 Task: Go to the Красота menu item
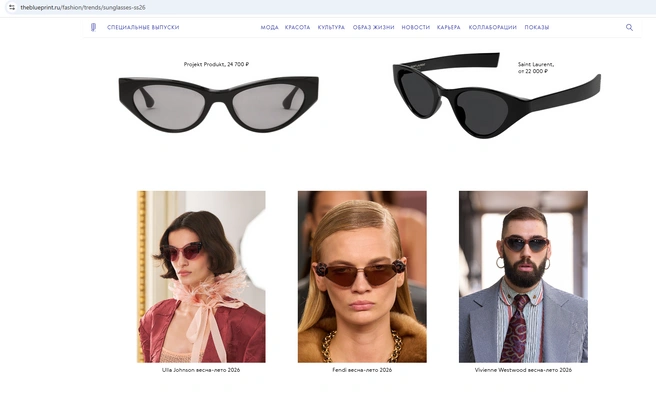click(297, 27)
